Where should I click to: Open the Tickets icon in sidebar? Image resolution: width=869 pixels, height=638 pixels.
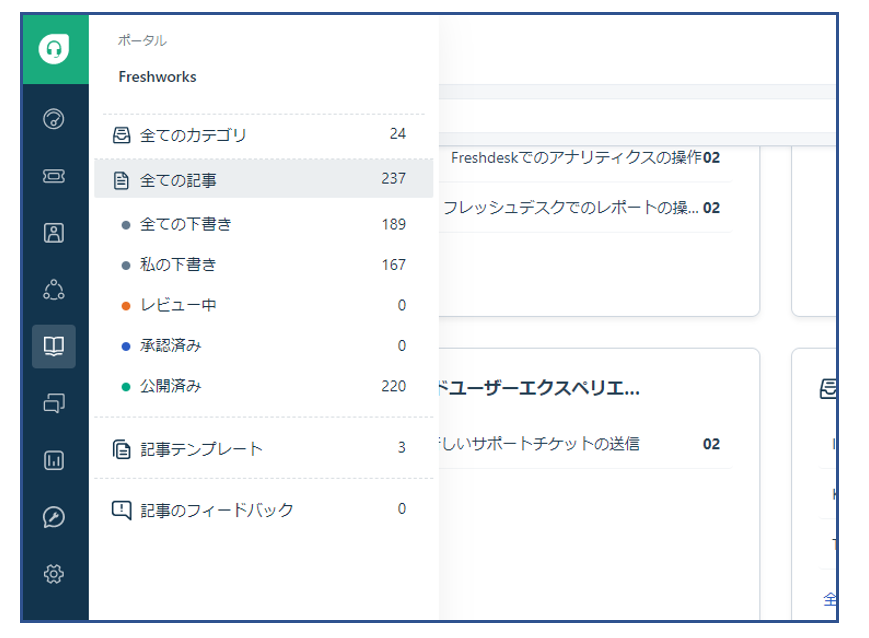[54, 176]
